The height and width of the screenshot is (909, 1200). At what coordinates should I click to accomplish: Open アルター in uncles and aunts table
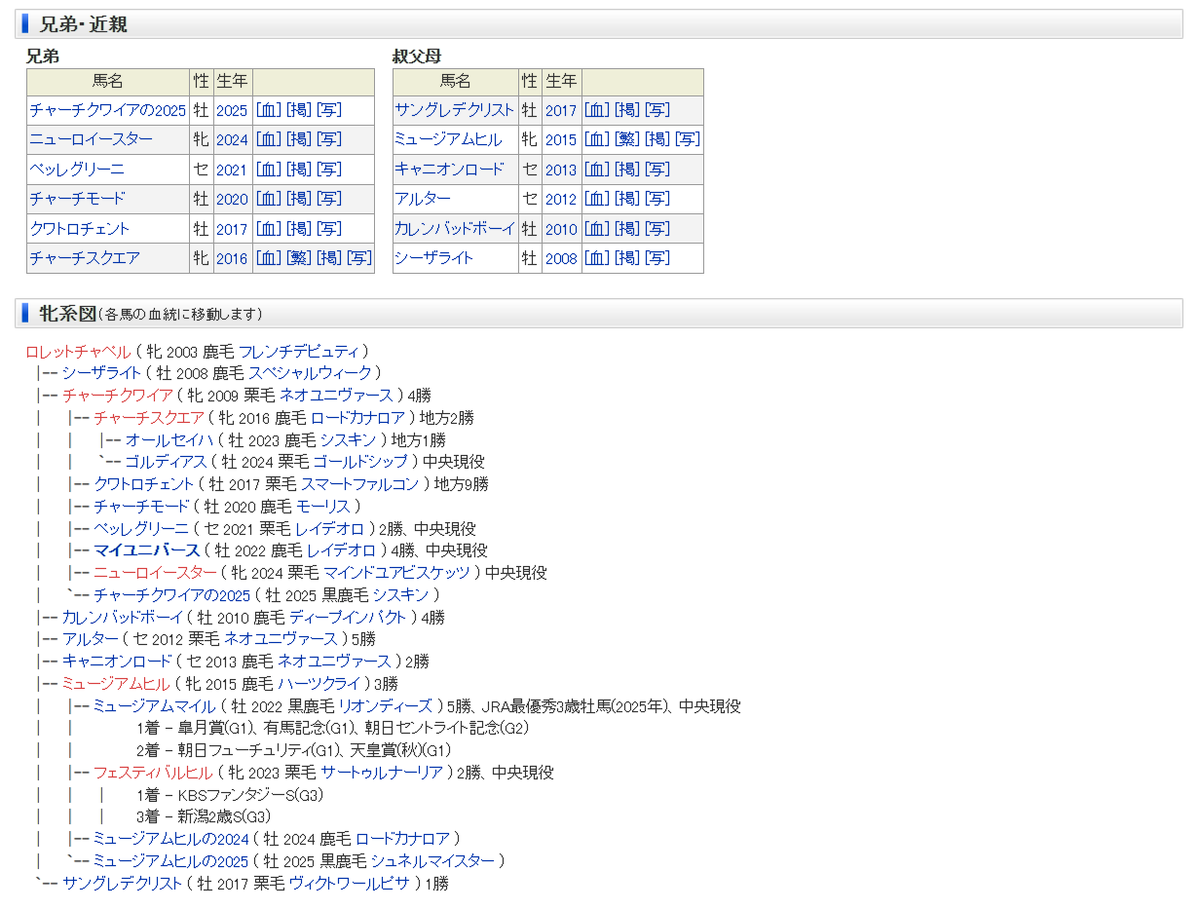point(423,198)
